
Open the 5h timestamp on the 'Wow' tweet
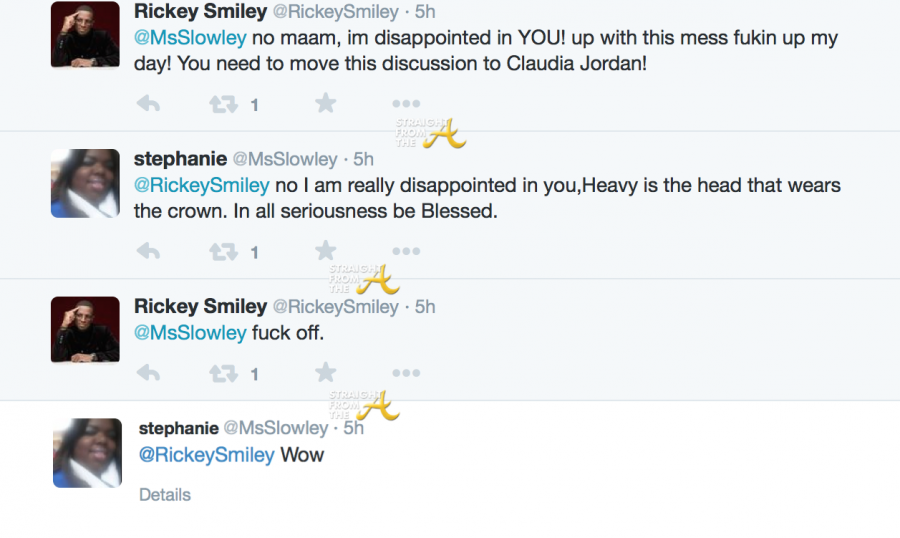[353, 428]
